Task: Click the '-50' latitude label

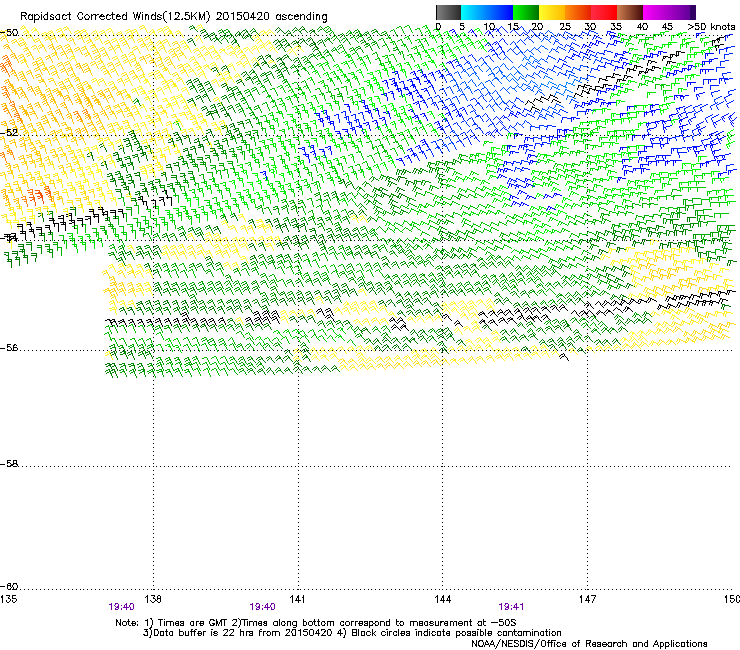Action: (9, 33)
